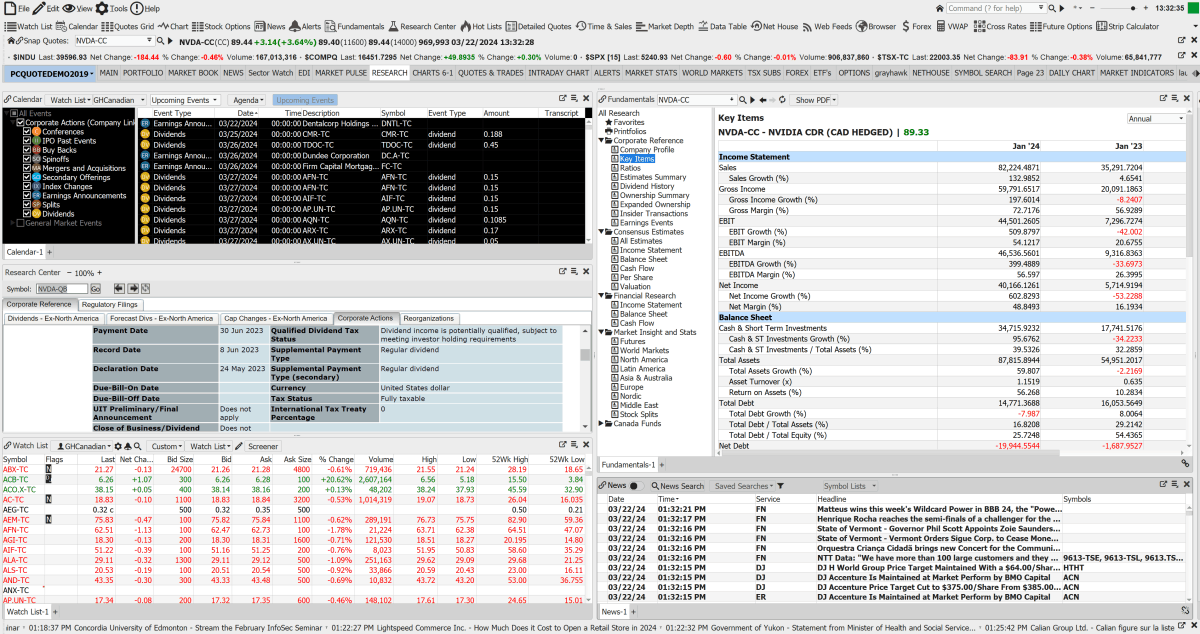Open the Cross Rates tool
This screenshot has height=634, width=1200.
[1000, 26]
